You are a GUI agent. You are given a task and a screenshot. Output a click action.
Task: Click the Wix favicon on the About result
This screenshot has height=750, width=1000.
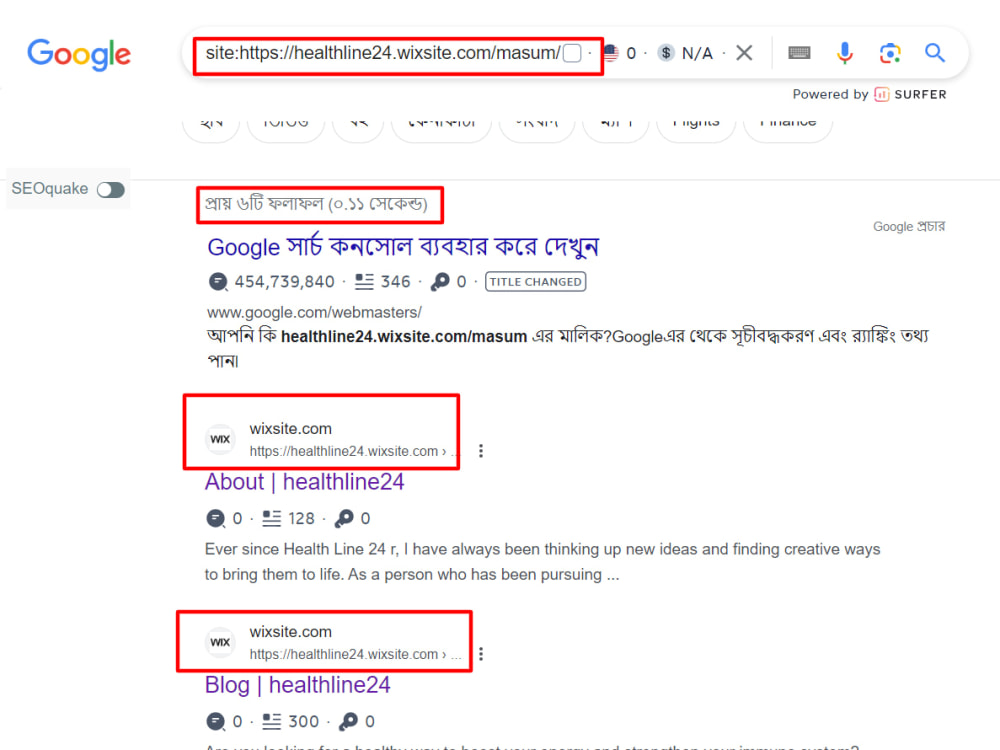click(x=220, y=439)
